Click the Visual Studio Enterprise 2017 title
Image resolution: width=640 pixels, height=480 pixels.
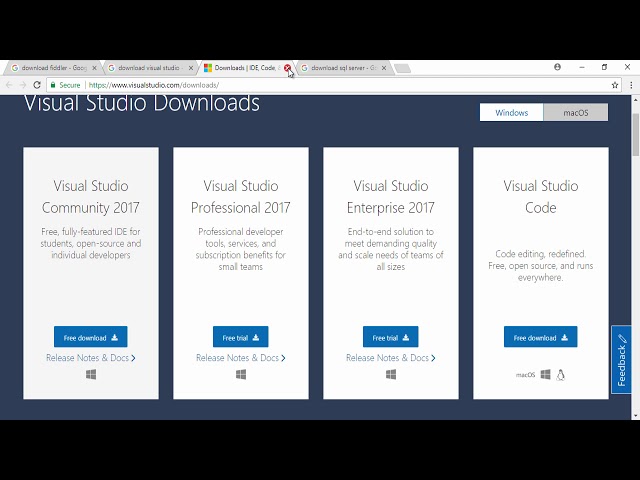point(391,197)
